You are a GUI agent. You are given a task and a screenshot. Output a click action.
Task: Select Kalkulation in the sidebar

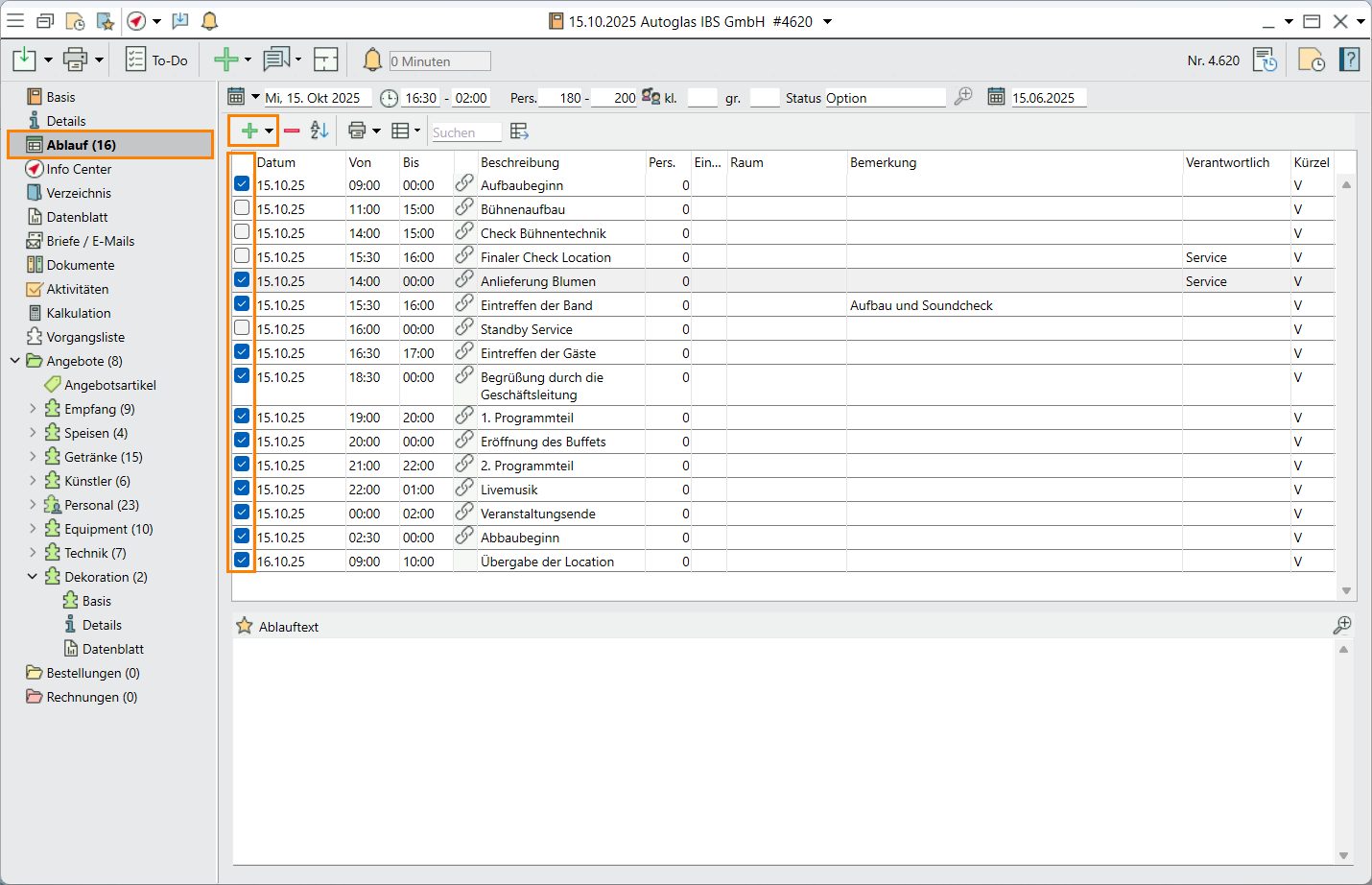(x=79, y=313)
